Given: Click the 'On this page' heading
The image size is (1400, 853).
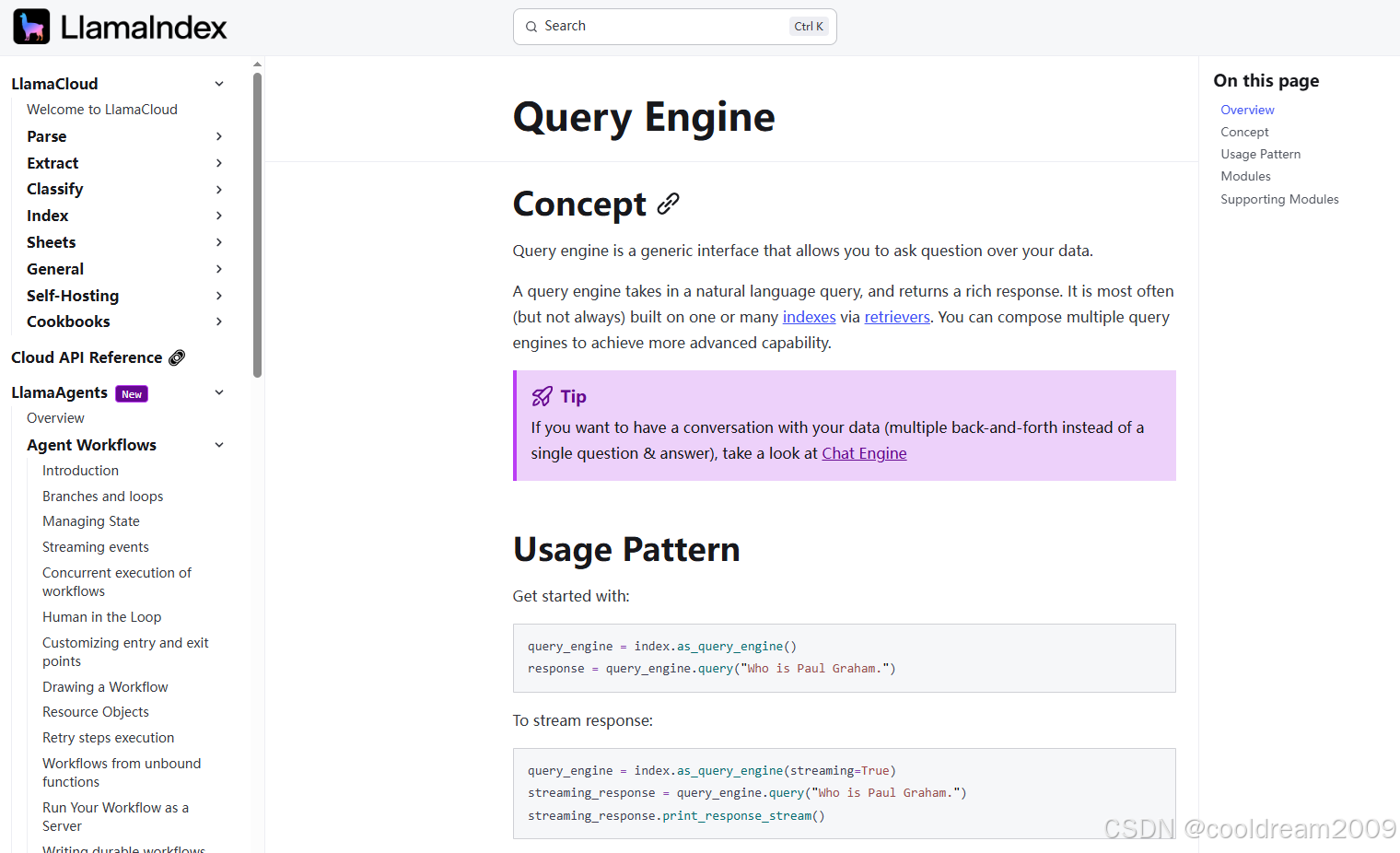Looking at the screenshot, I should [1266, 81].
